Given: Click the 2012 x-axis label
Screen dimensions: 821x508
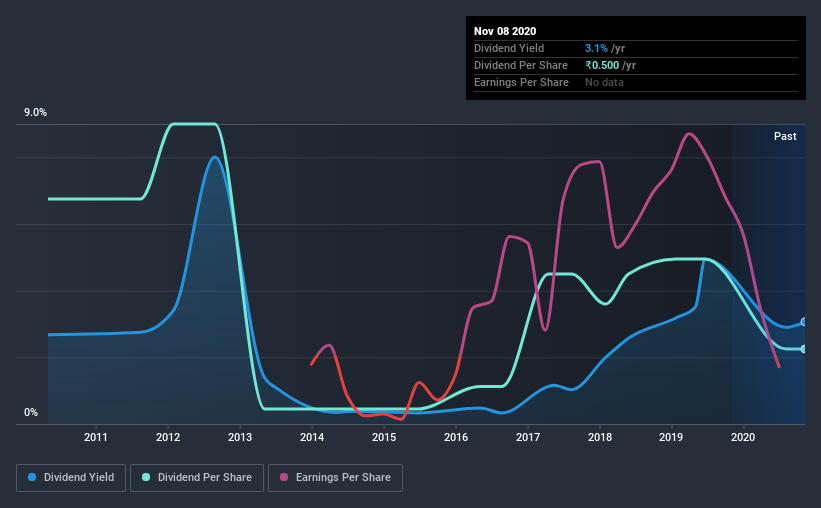Looking at the screenshot, I should pyautogui.click(x=168, y=437).
